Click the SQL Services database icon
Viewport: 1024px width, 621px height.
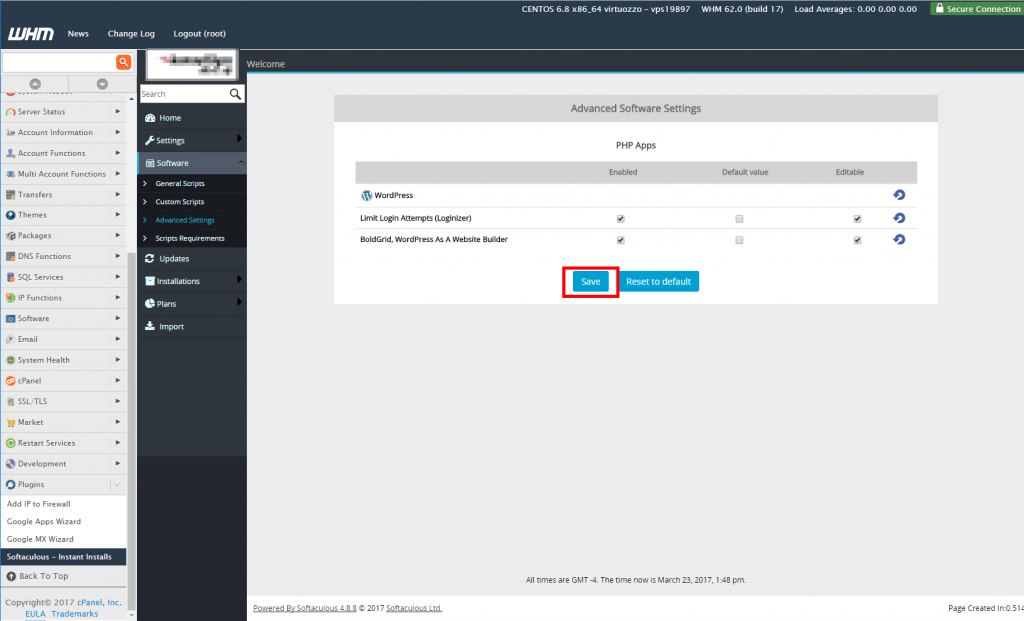10,277
